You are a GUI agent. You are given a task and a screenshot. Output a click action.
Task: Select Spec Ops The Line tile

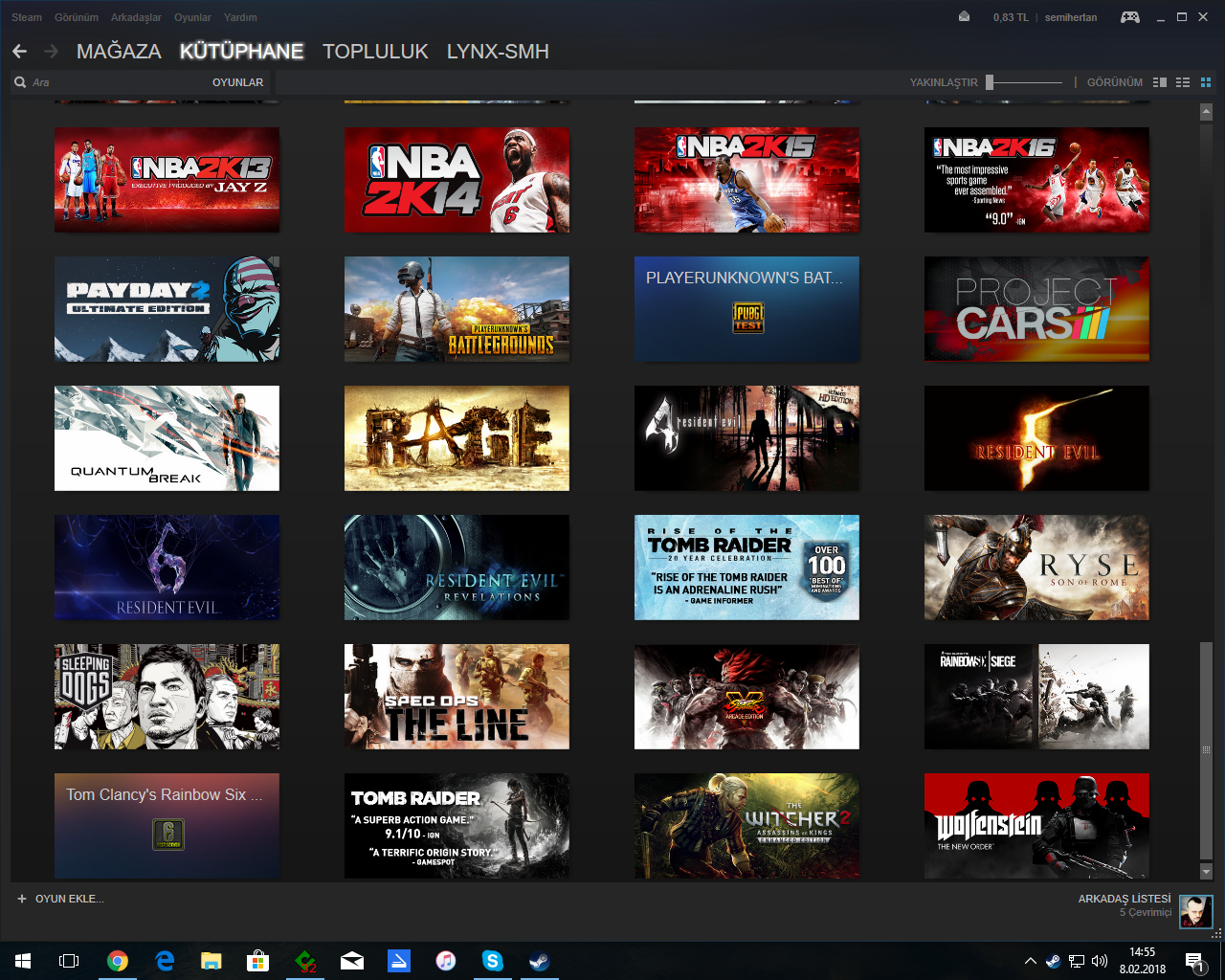pos(457,697)
